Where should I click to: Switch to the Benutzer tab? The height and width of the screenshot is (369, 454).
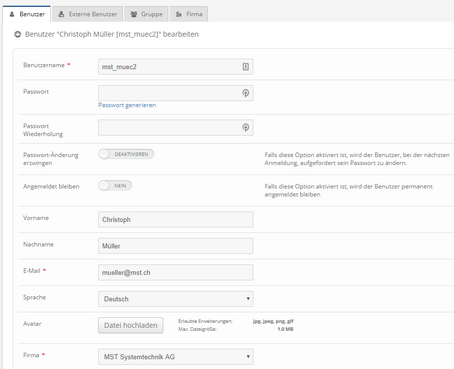click(27, 14)
